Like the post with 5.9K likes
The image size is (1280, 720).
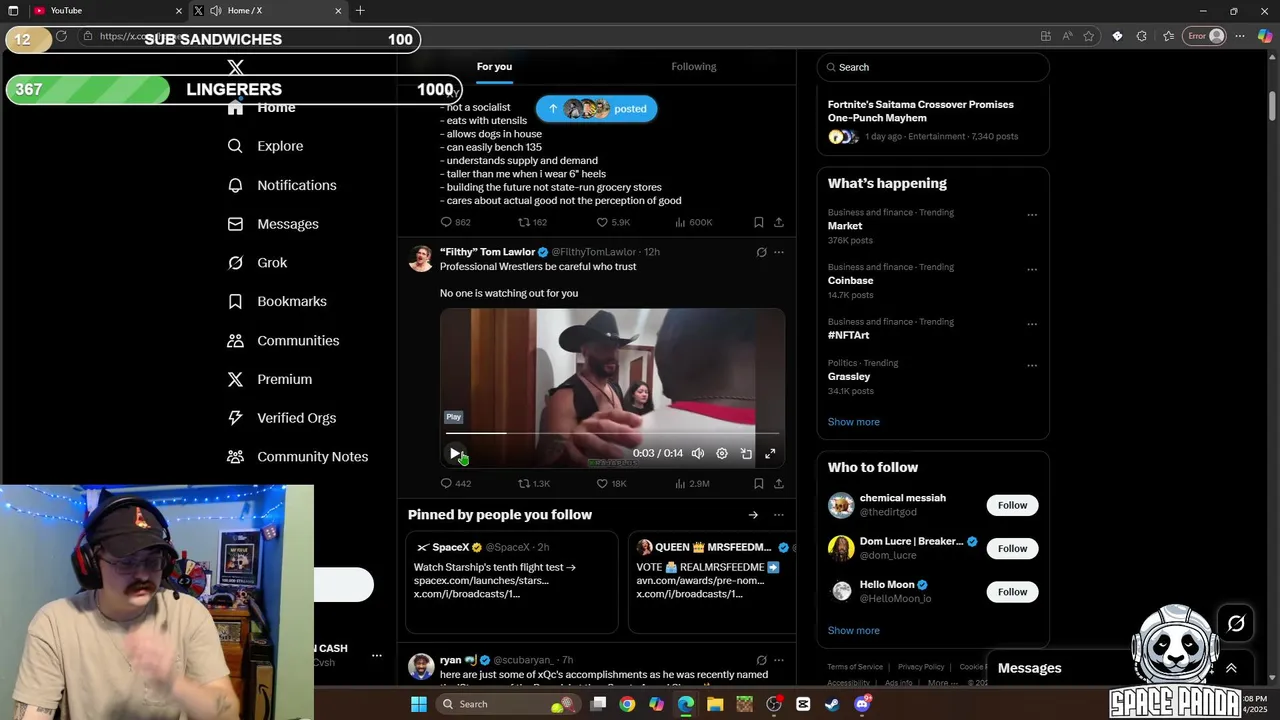(x=613, y=222)
